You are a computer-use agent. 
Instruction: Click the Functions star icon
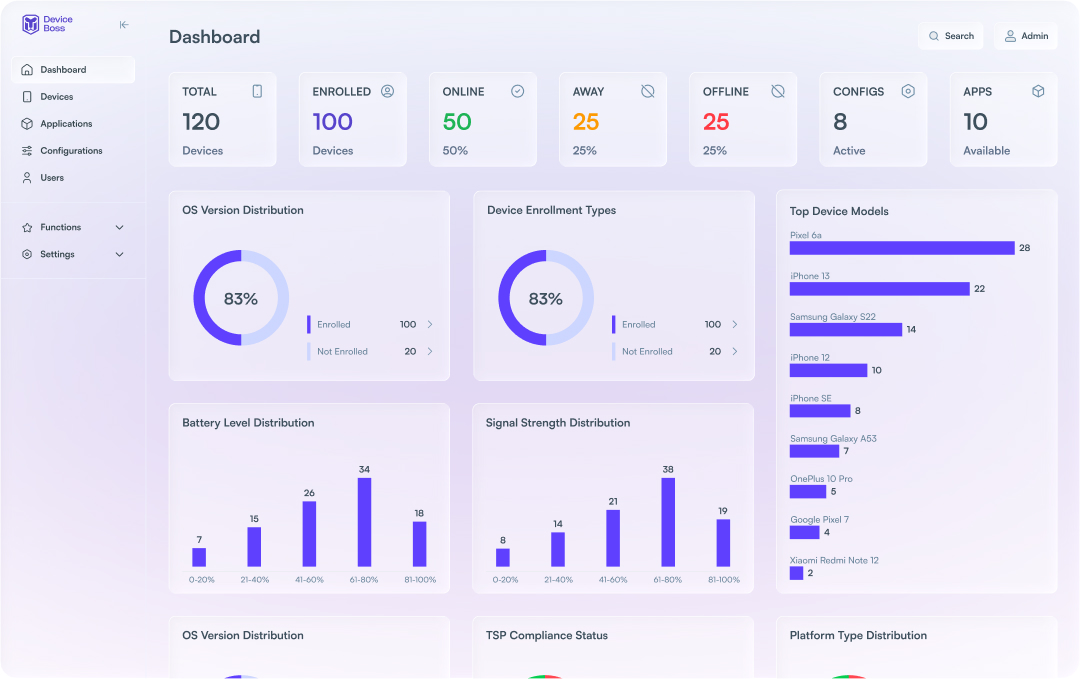27,227
